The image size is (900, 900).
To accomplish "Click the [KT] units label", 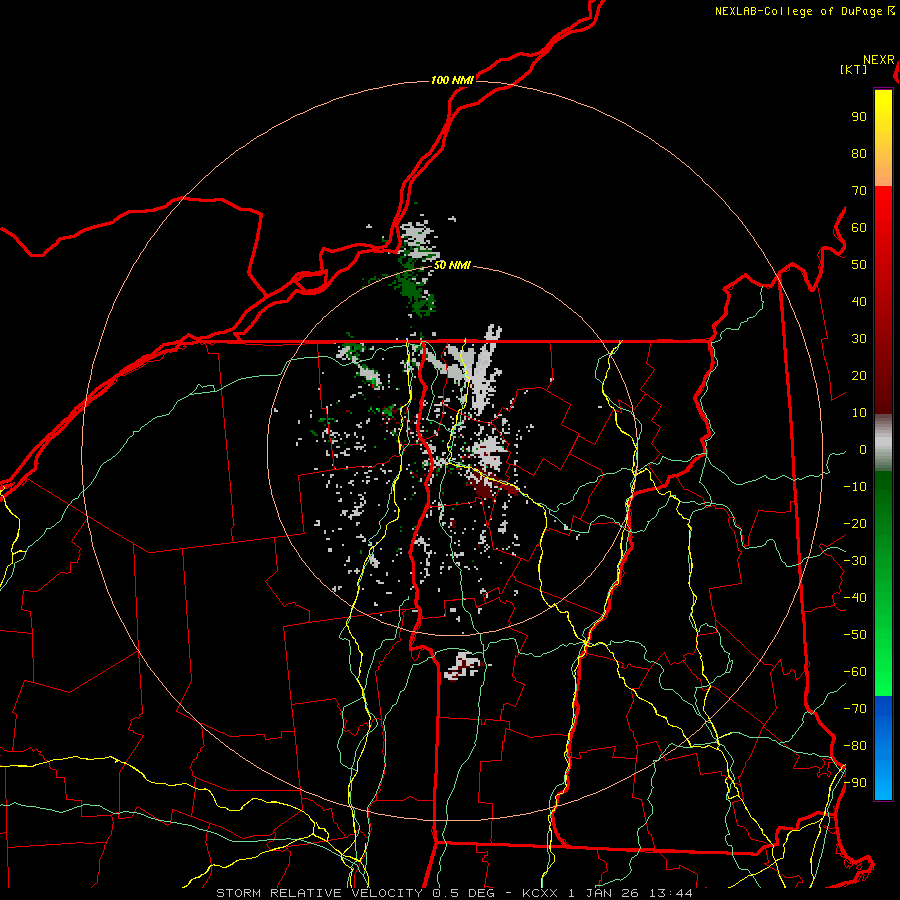I will click(853, 69).
